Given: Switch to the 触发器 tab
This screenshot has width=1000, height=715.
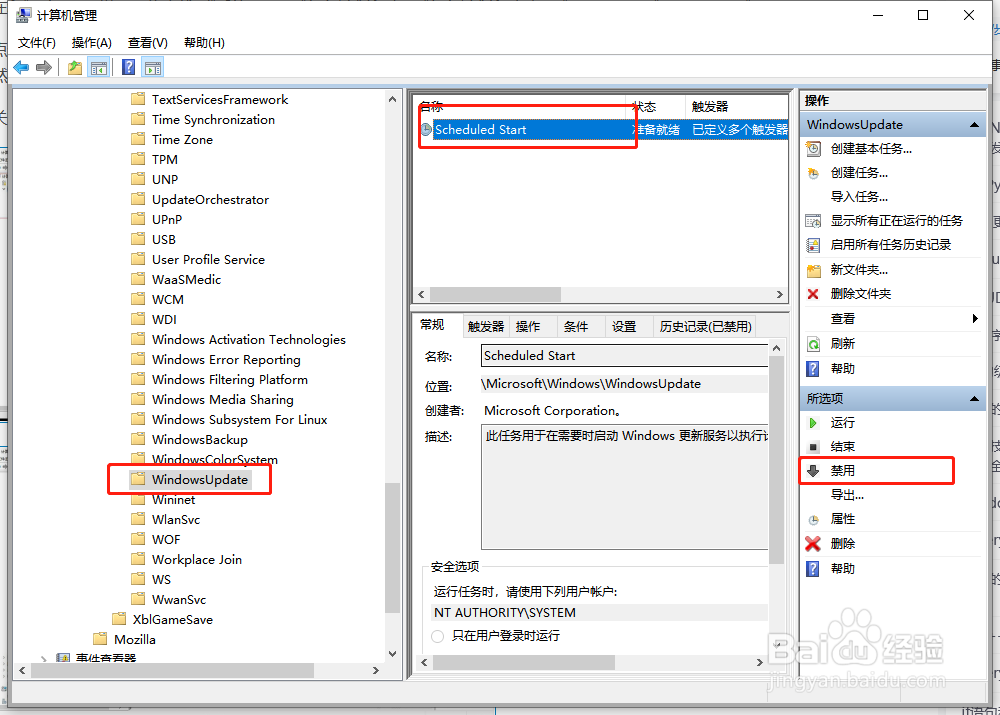Looking at the screenshot, I should (486, 327).
